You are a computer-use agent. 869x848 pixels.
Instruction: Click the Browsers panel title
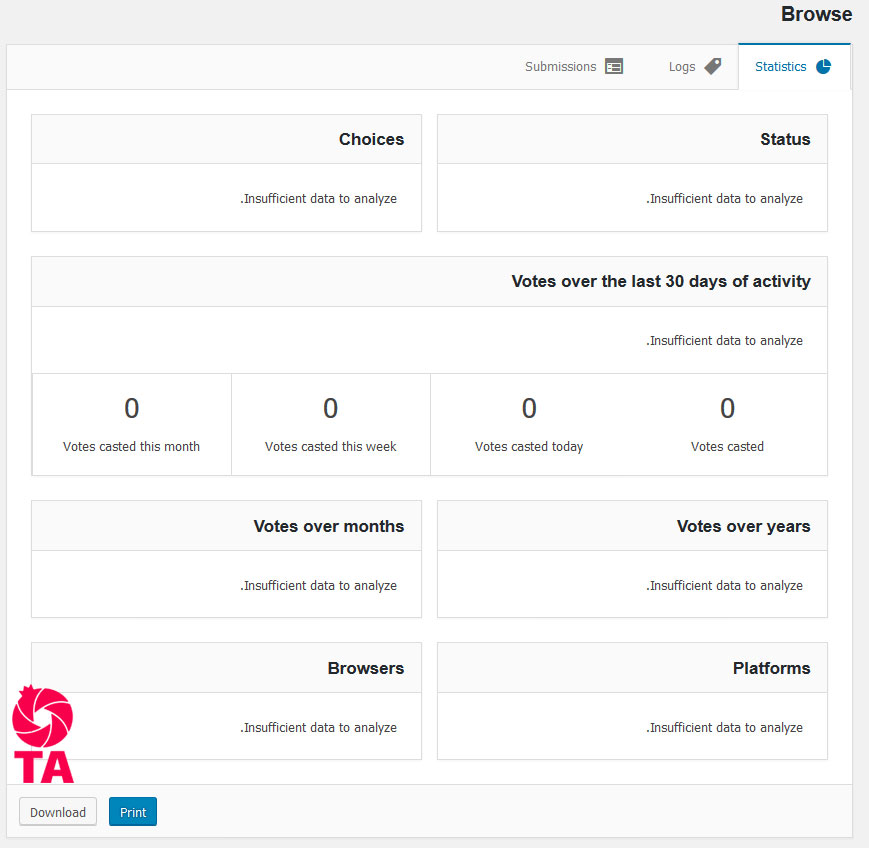pos(365,669)
